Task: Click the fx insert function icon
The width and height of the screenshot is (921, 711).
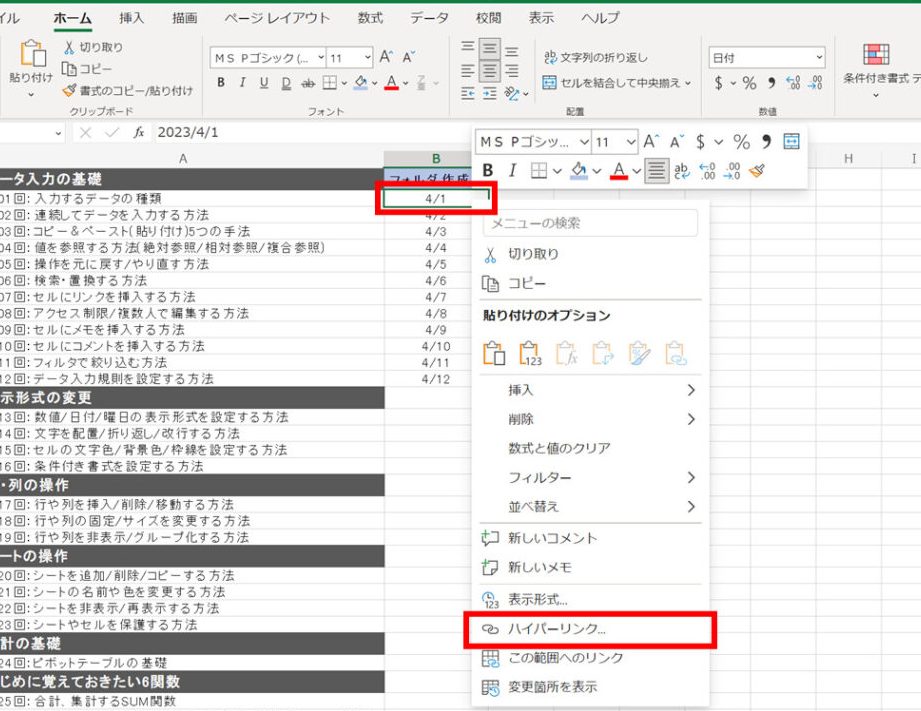Action: click(x=139, y=133)
